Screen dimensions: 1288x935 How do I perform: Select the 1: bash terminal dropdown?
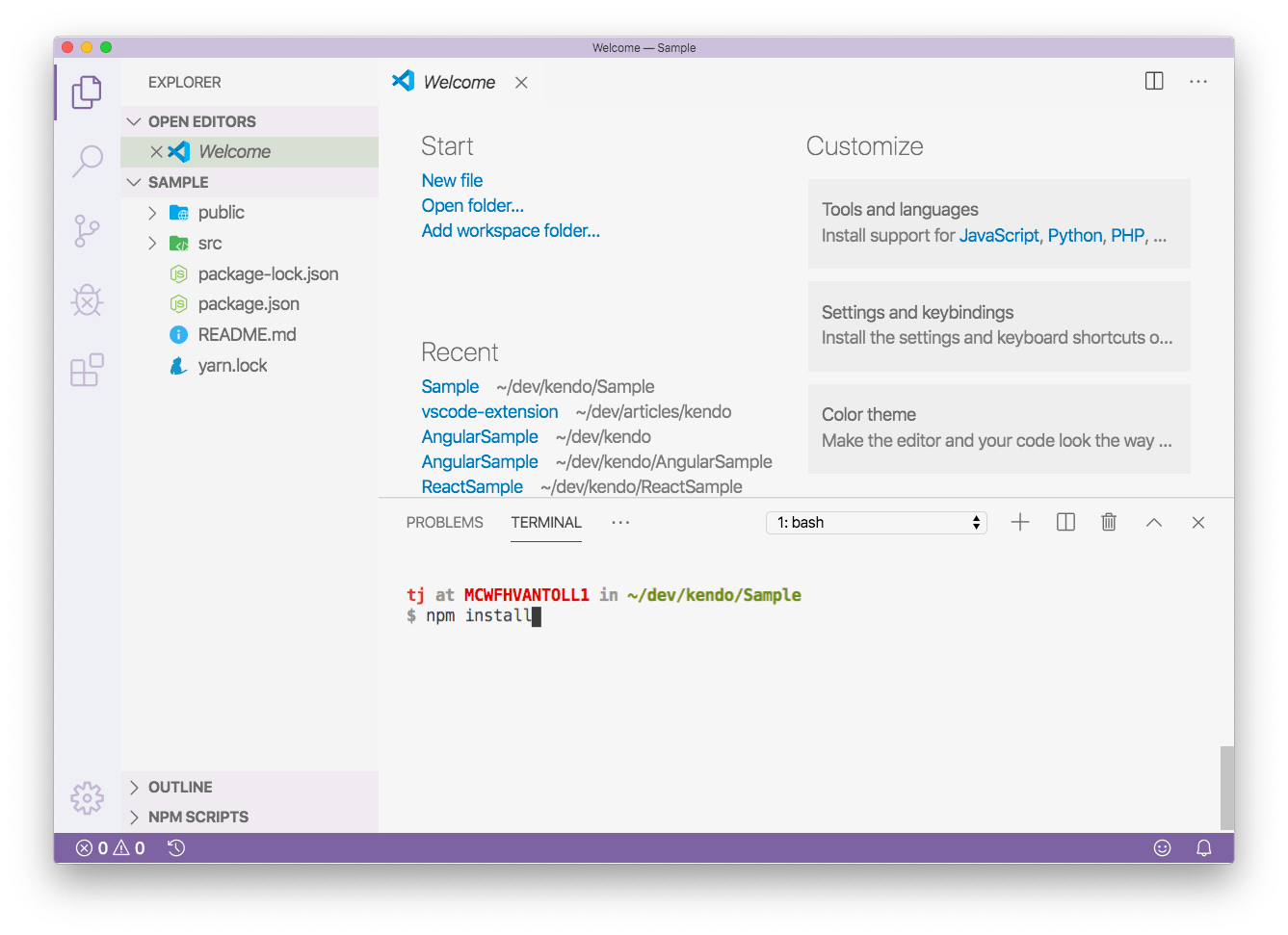(877, 523)
